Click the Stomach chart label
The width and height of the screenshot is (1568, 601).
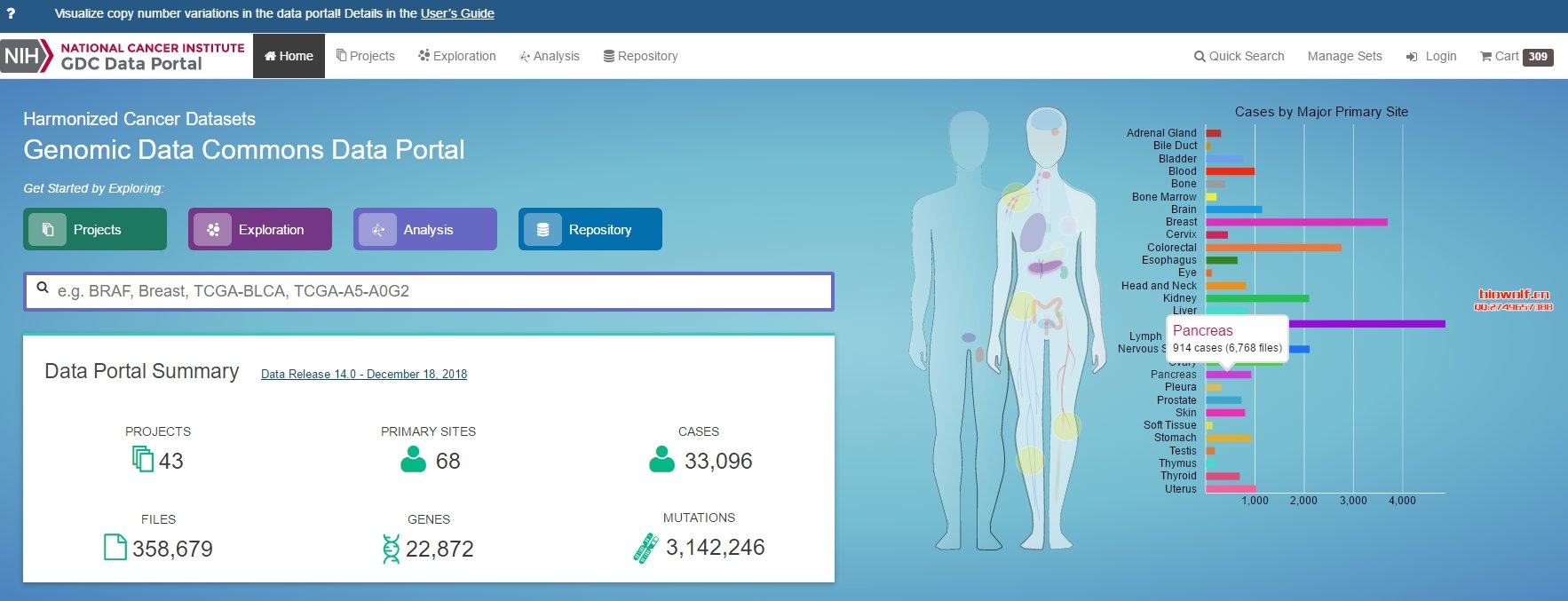1176,438
